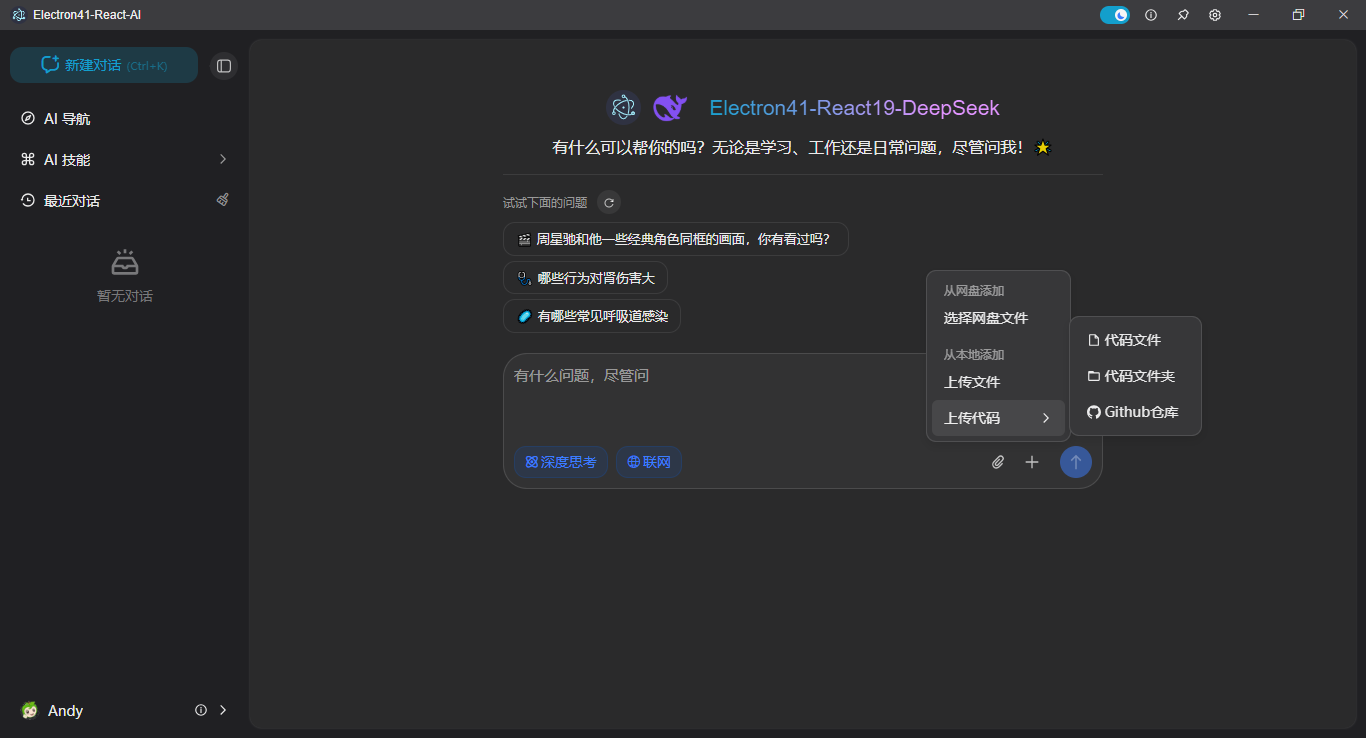Click the Electron logo icon
Image resolution: width=1366 pixels, height=738 pixels.
click(623, 107)
